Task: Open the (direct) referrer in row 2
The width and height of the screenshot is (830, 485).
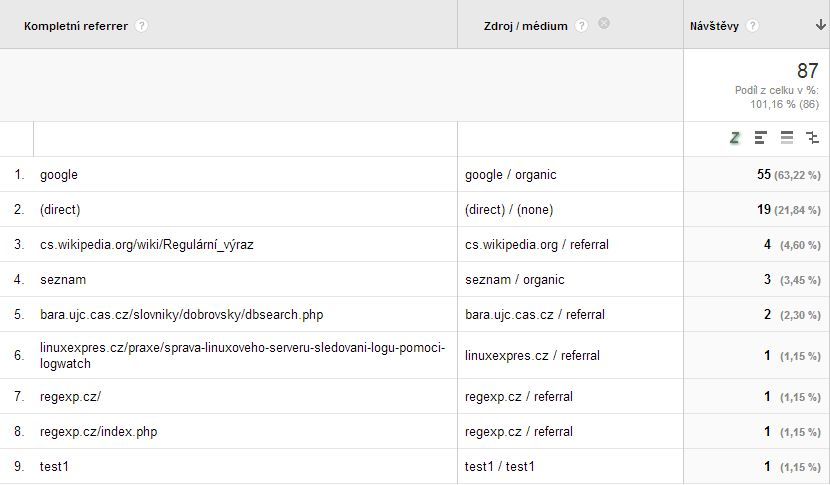Action: point(60,210)
